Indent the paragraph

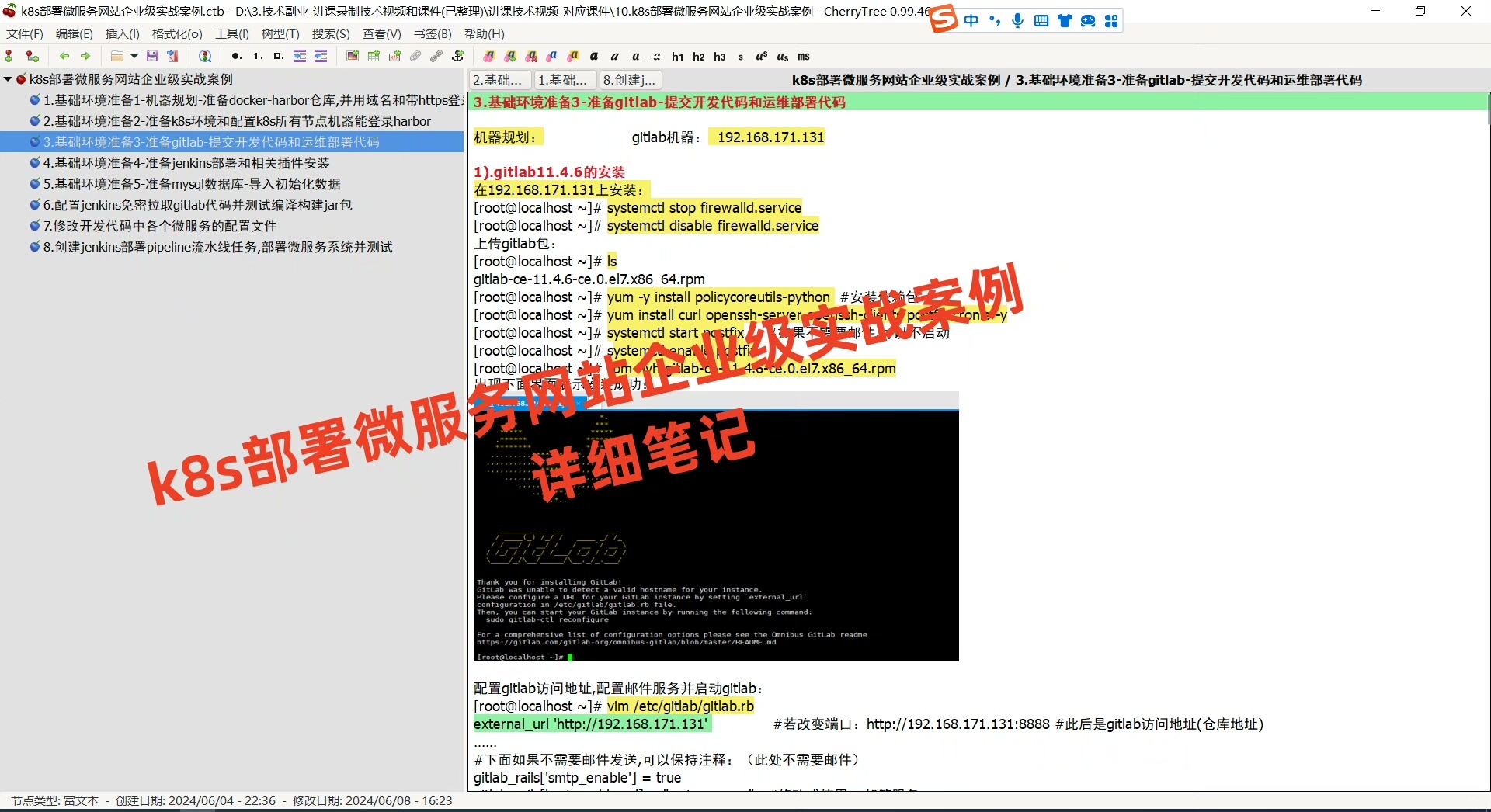[300, 56]
